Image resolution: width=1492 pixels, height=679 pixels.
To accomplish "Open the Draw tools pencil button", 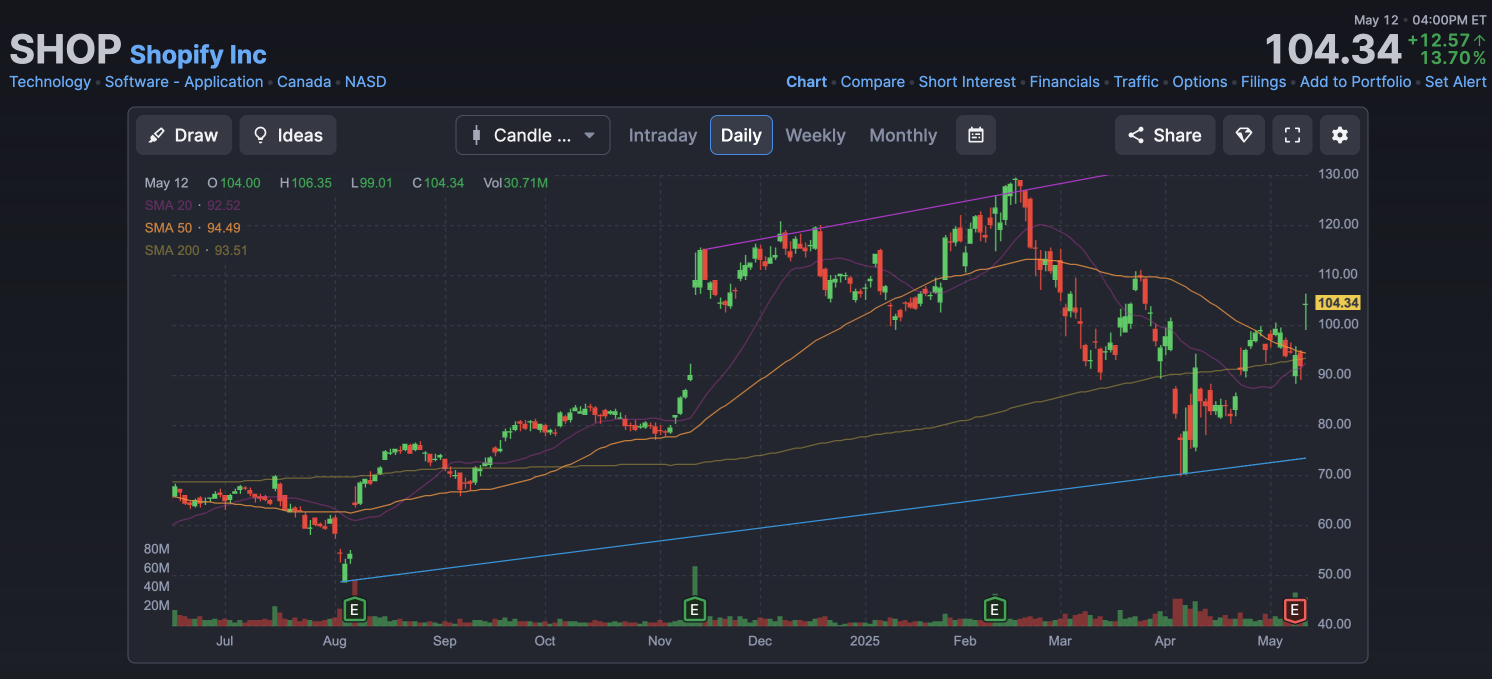I will pyautogui.click(x=184, y=135).
